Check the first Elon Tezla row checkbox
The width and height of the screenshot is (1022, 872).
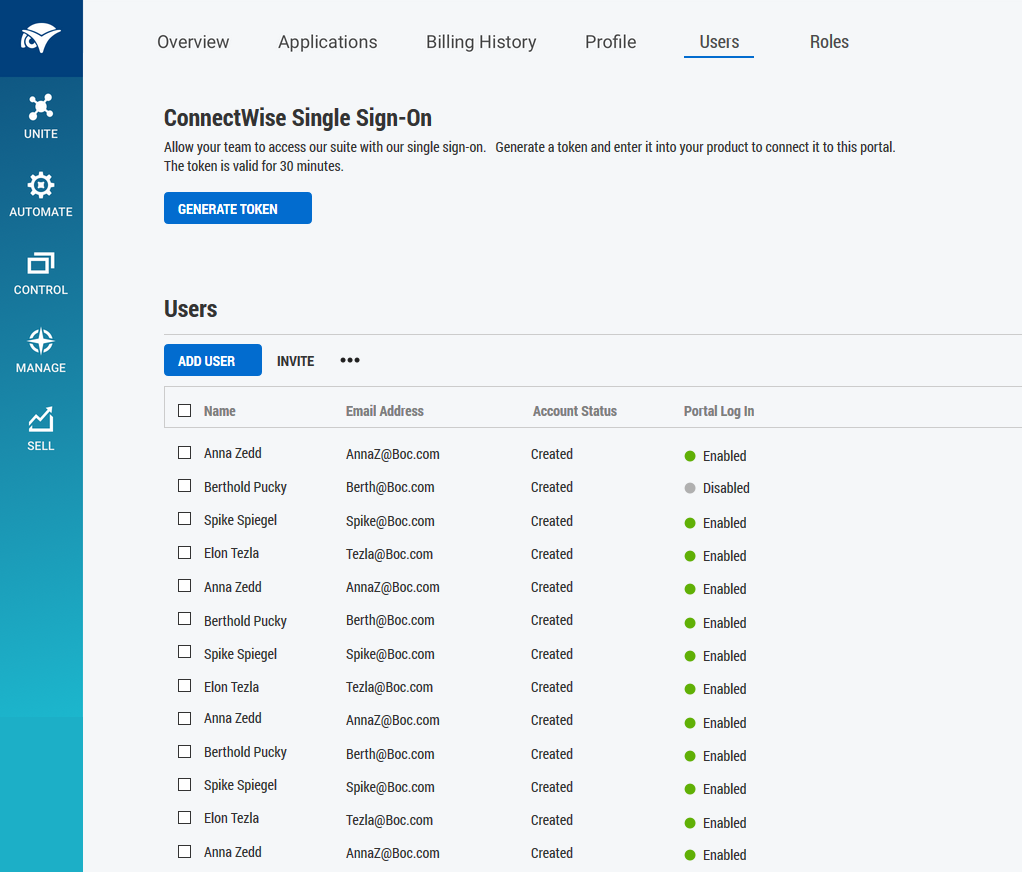[184, 553]
